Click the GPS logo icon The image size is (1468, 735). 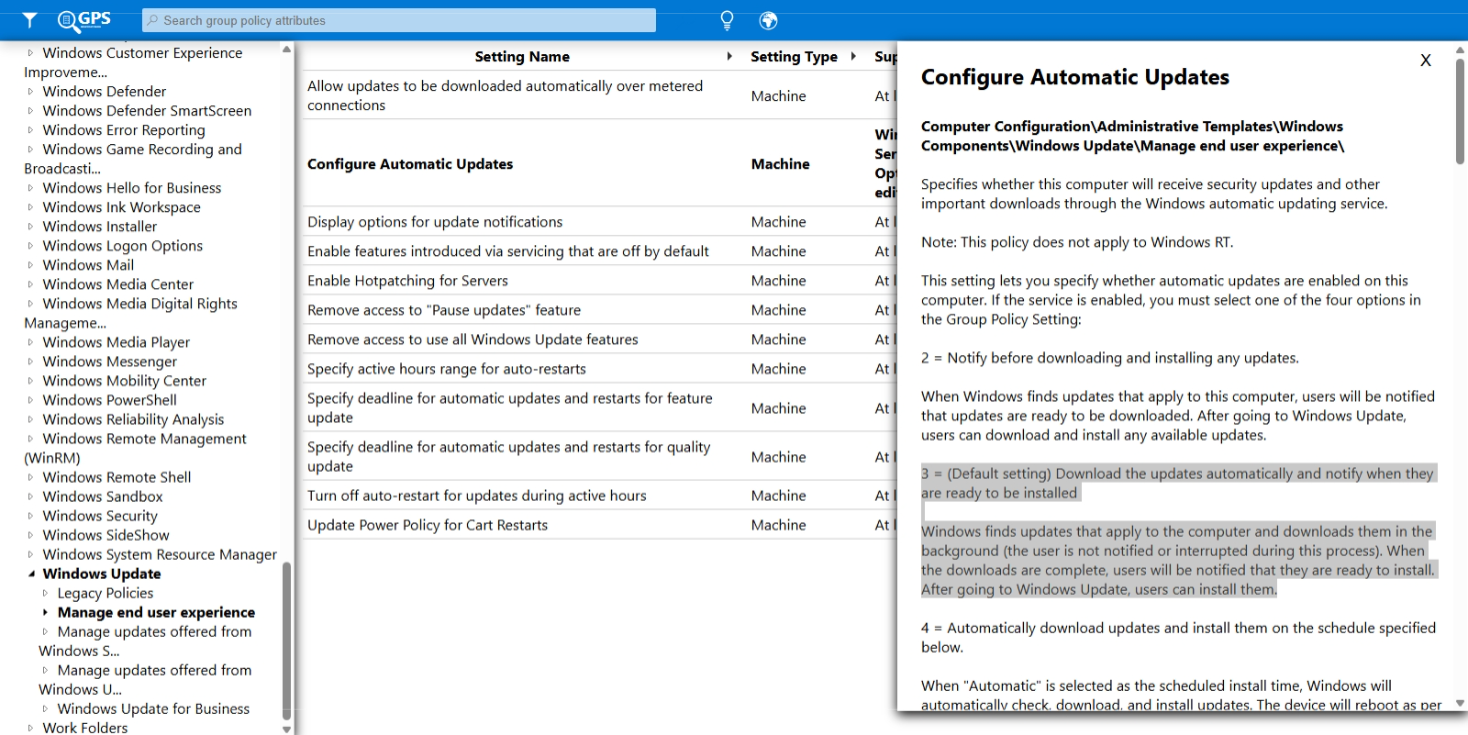pos(84,19)
